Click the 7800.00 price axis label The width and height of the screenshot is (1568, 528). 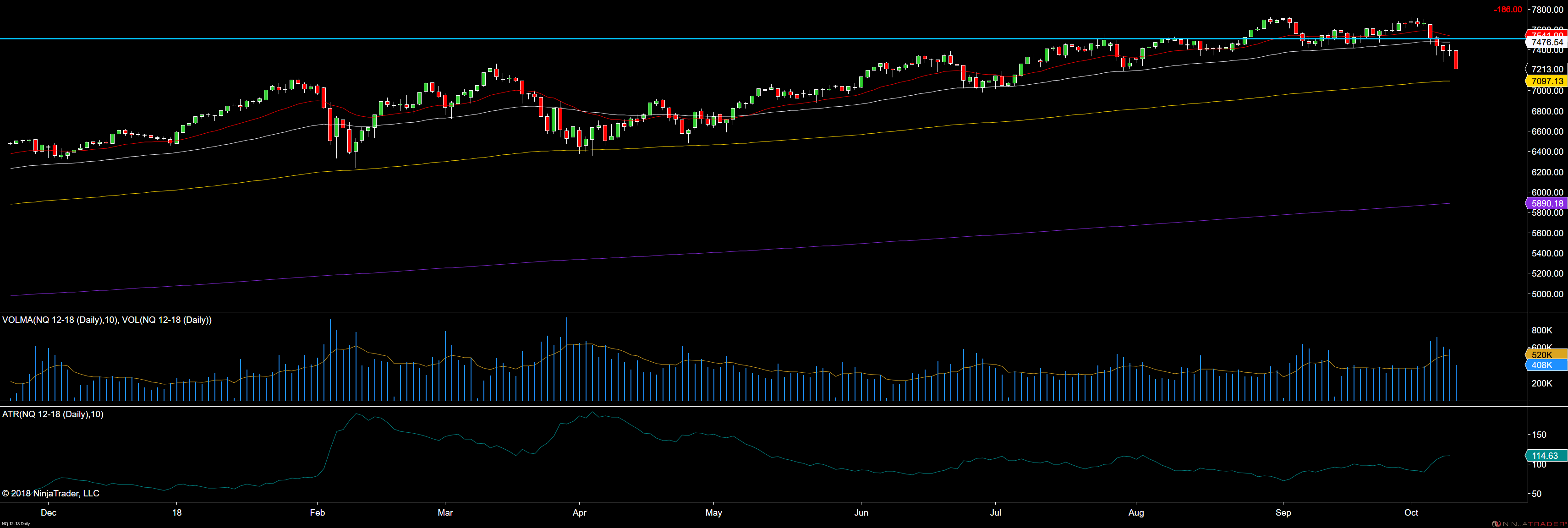1547,10
